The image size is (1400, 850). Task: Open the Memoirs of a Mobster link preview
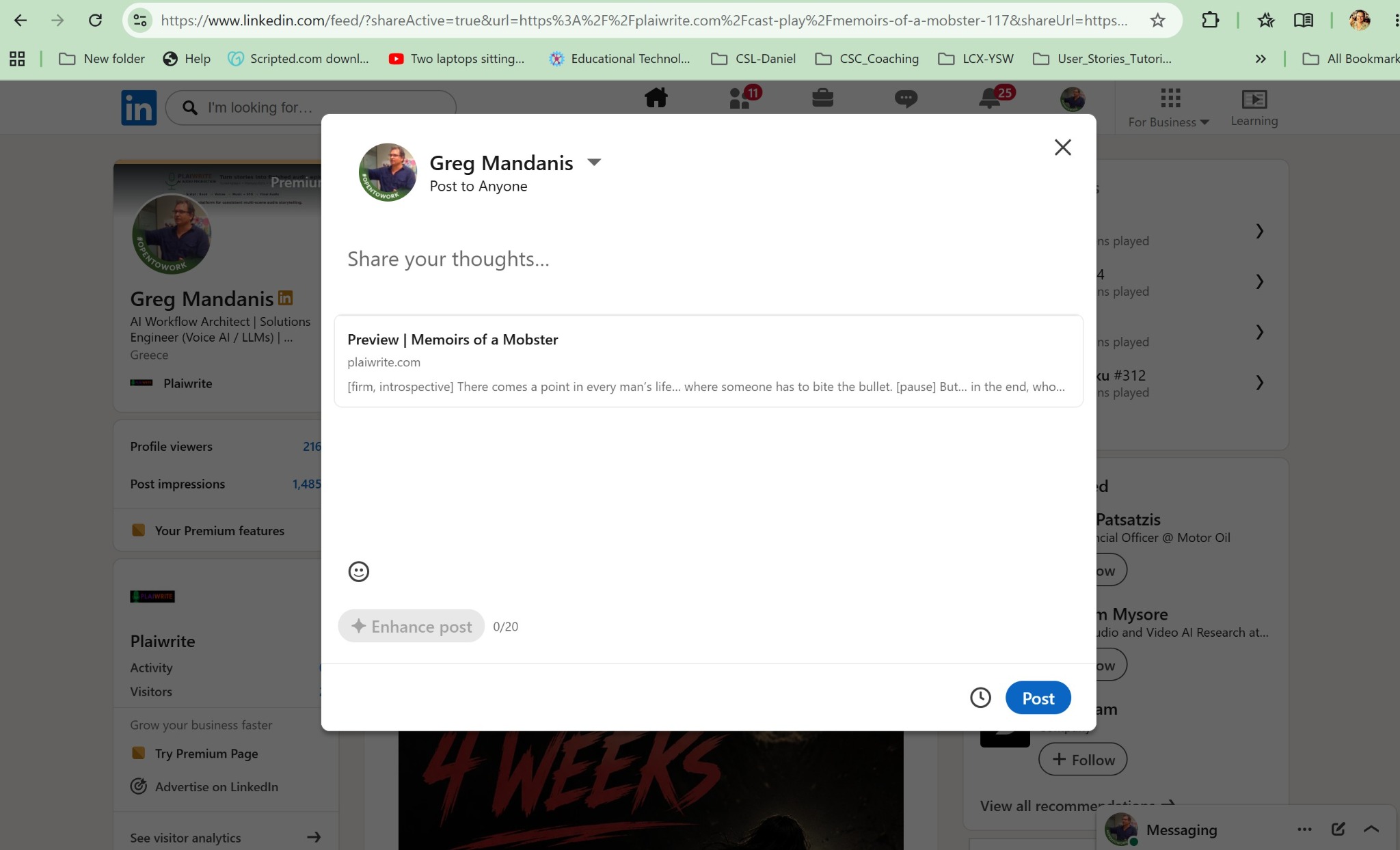click(708, 361)
